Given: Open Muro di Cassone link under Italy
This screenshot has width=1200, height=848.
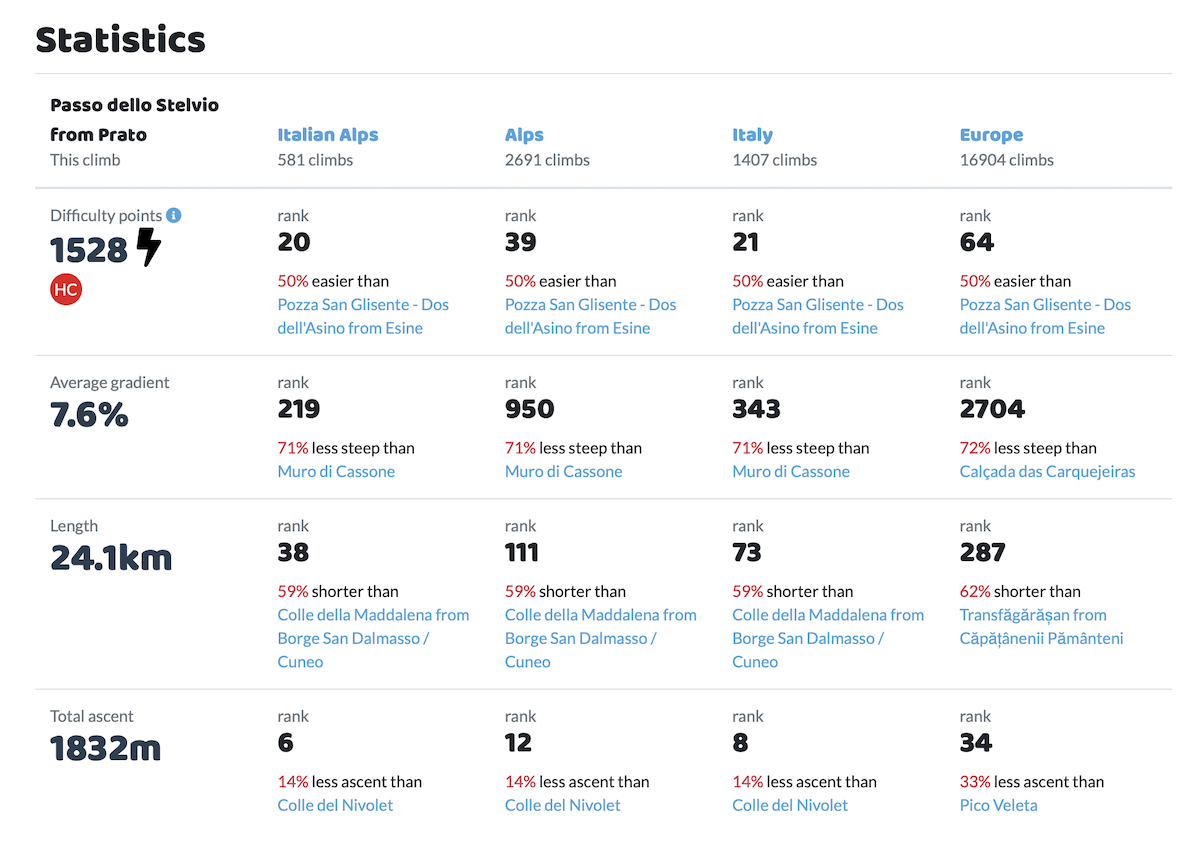Looking at the screenshot, I should (791, 471).
